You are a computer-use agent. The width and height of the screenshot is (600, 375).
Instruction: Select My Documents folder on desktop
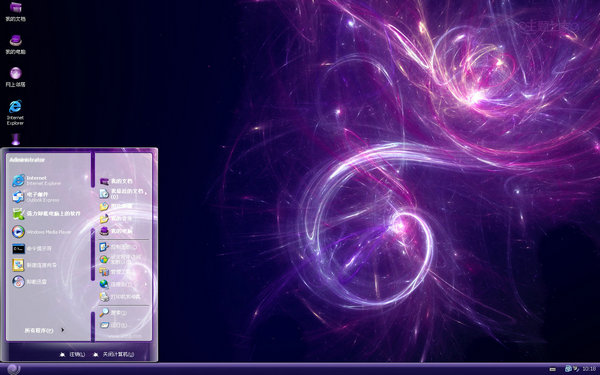[15, 11]
